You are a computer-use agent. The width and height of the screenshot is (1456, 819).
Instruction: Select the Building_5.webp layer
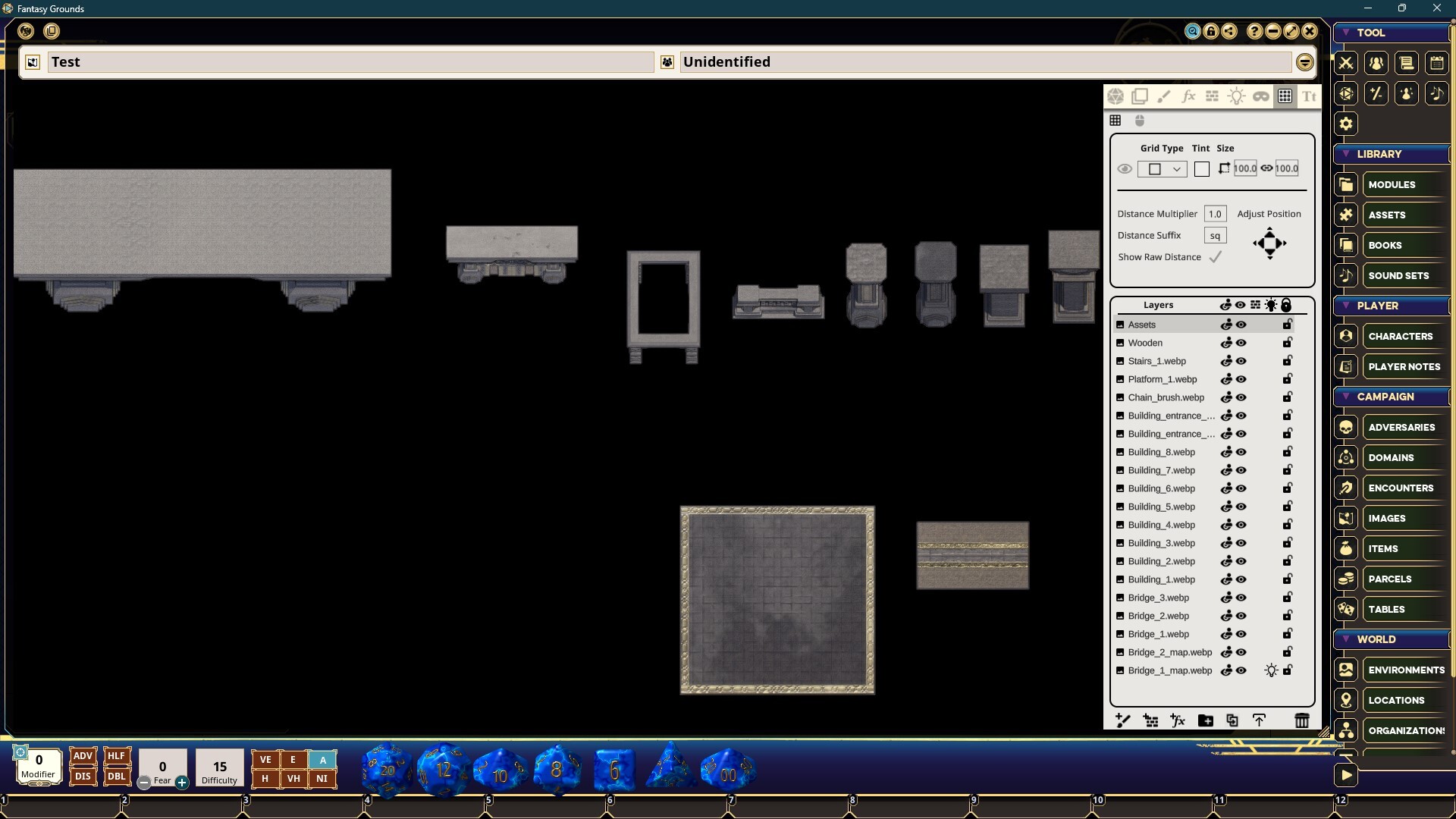click(1161, 507)
